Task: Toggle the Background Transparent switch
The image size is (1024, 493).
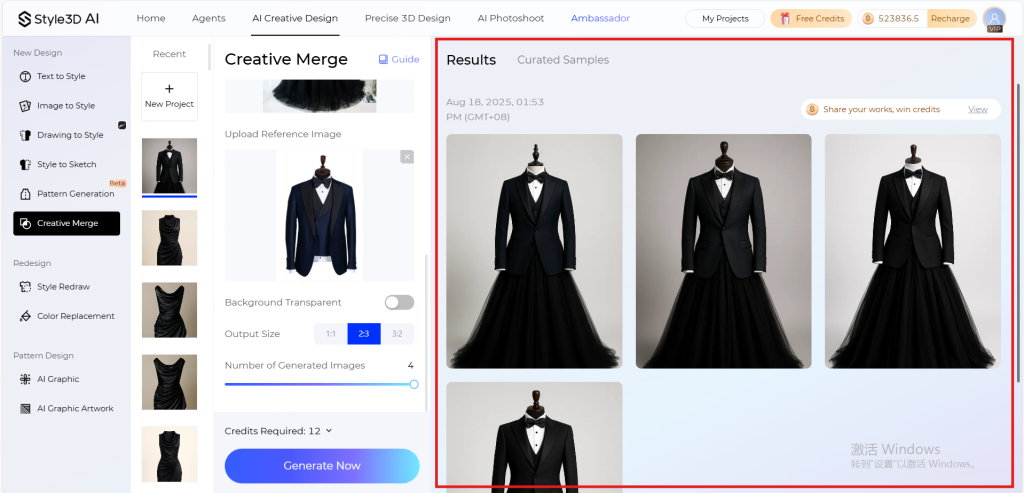Action: pos(399,302)
